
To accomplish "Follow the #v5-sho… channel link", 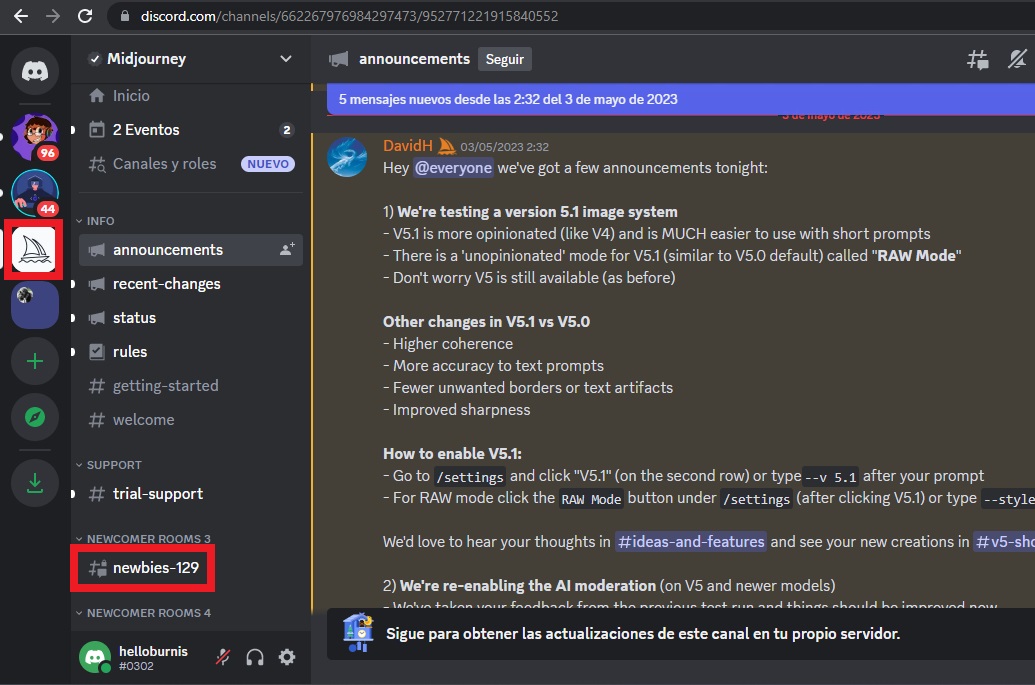I will click(1005, 542).
